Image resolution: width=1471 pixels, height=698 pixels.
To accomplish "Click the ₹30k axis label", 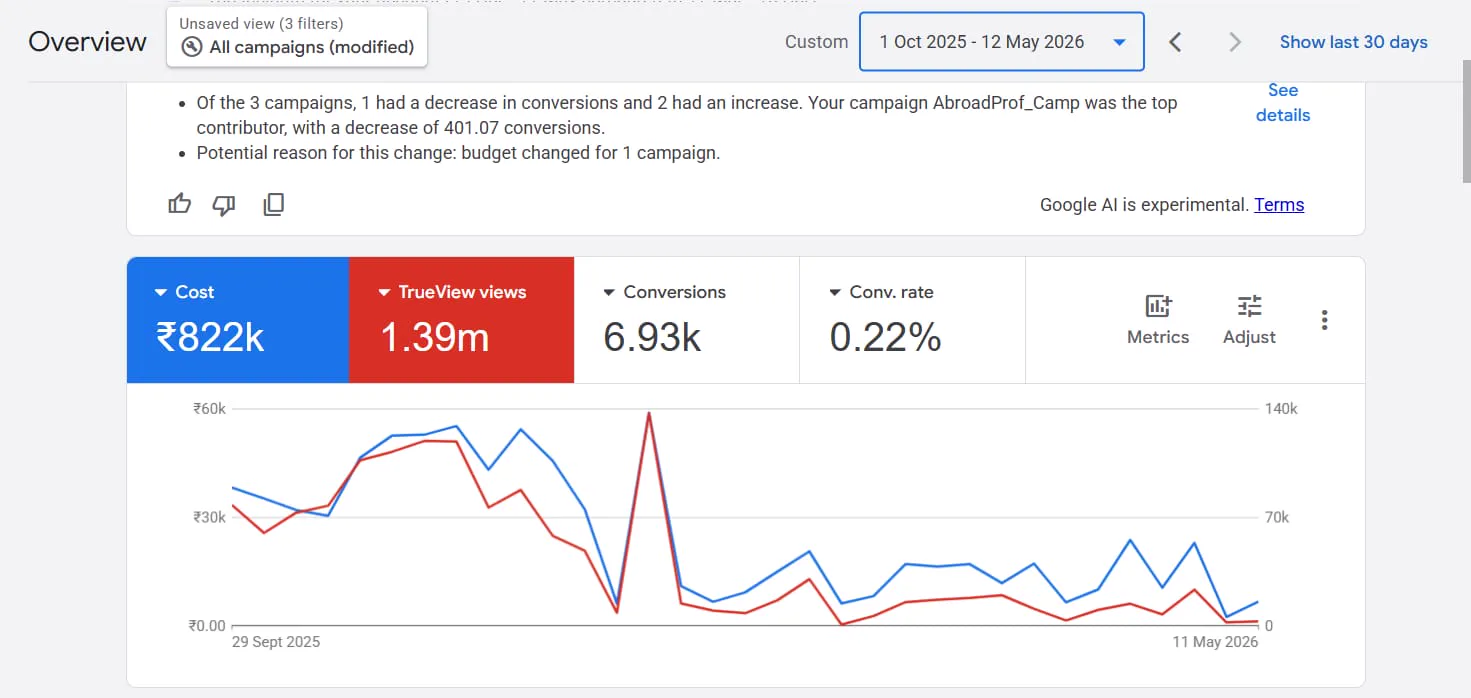I will click(209, 517).
